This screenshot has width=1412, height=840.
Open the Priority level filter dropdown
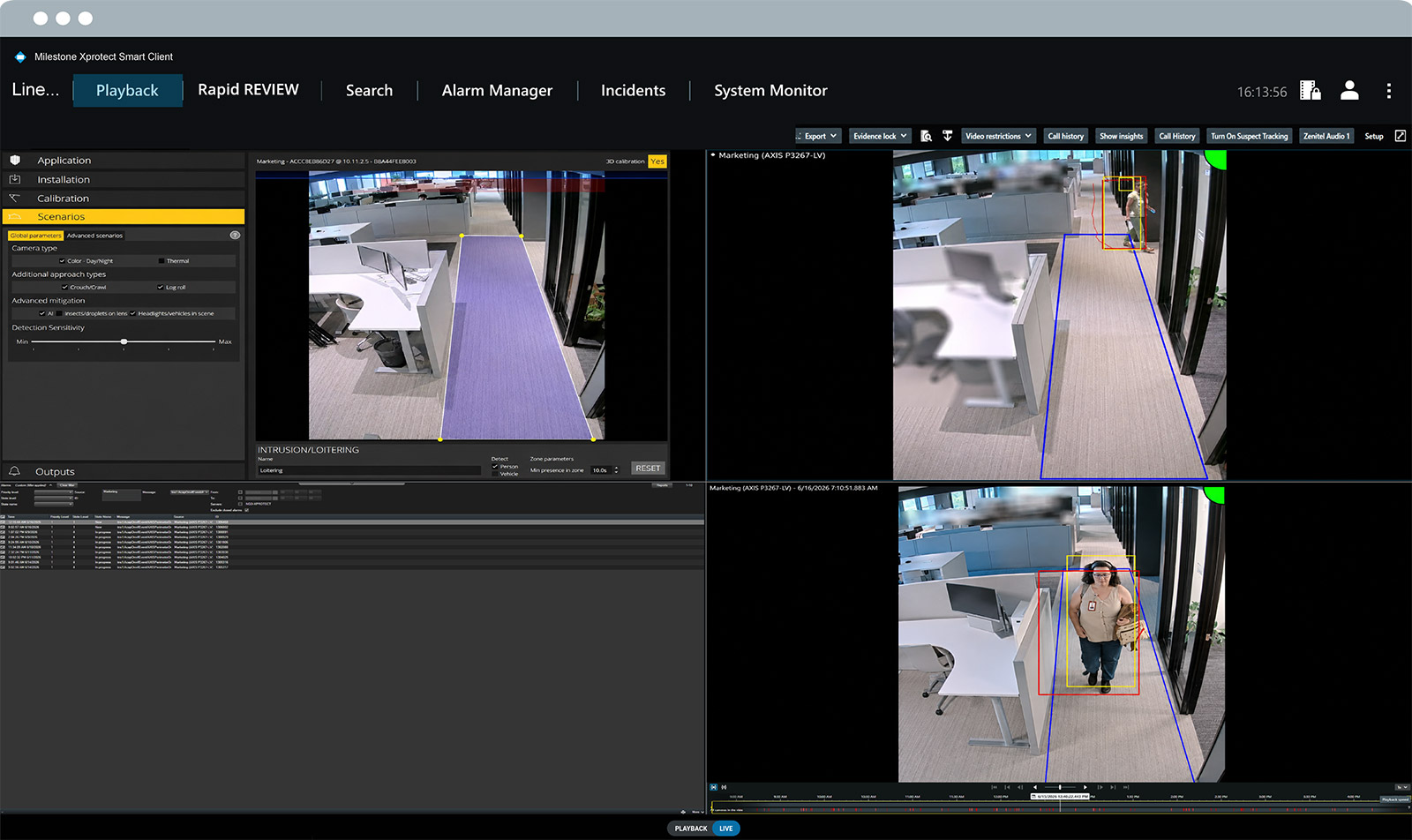[x=53, y=492]
